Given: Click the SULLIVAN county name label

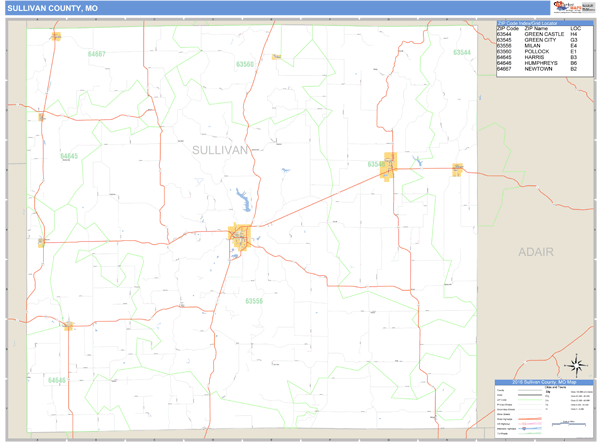Looking at the screenshot, I should [x=218, y=150].
